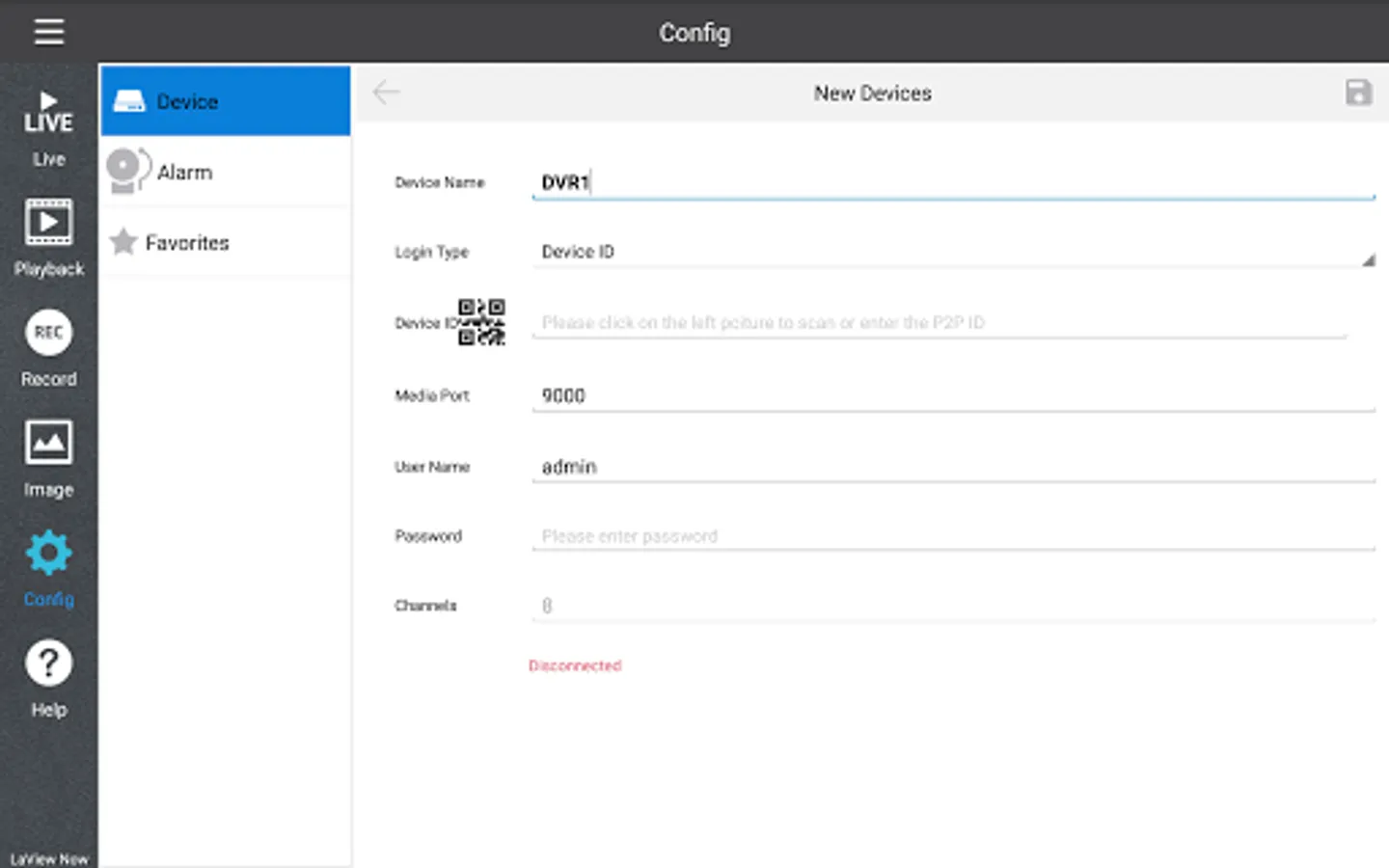Click the Channels field
This screenshot has height=868, width=1389.
(x=953, y=606)
